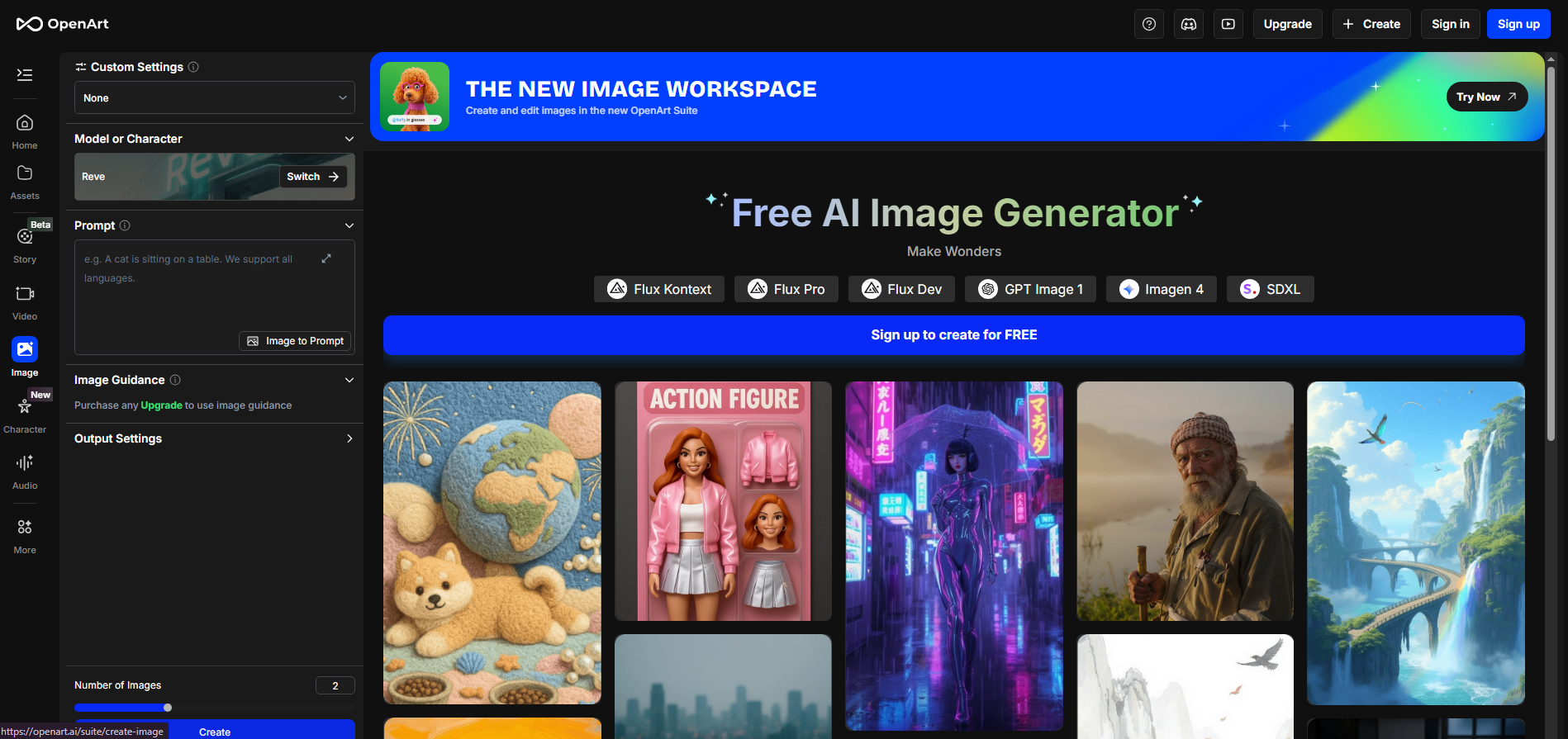Viewport: 1568px width, 739px height.
Task: Open the ink painting bird thumbnail
Action: pyautogui.click(x=1186, y=687)
